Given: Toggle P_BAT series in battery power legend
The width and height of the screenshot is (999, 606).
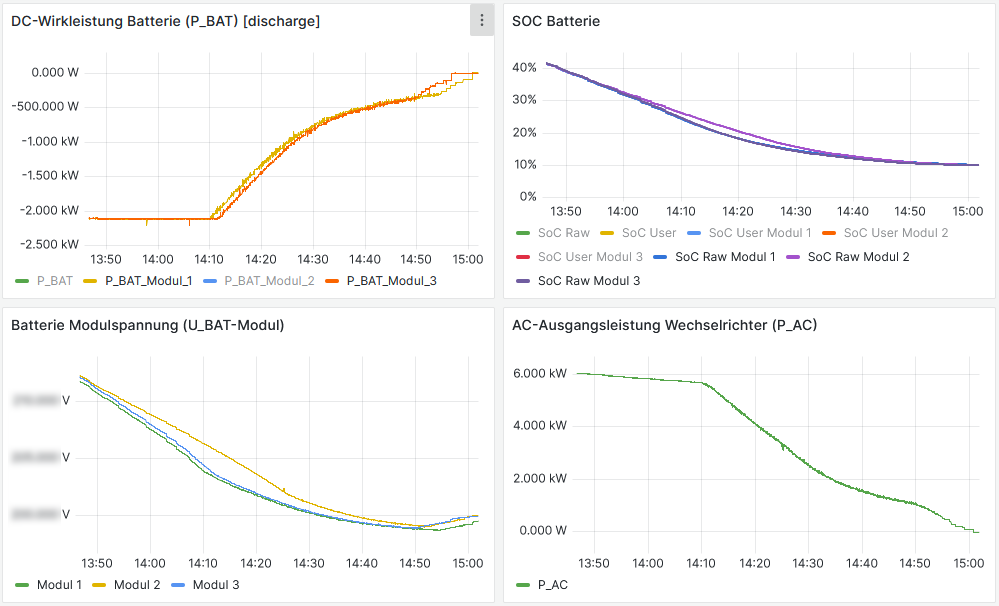Looking at the screenshot, I should (47, 281).
